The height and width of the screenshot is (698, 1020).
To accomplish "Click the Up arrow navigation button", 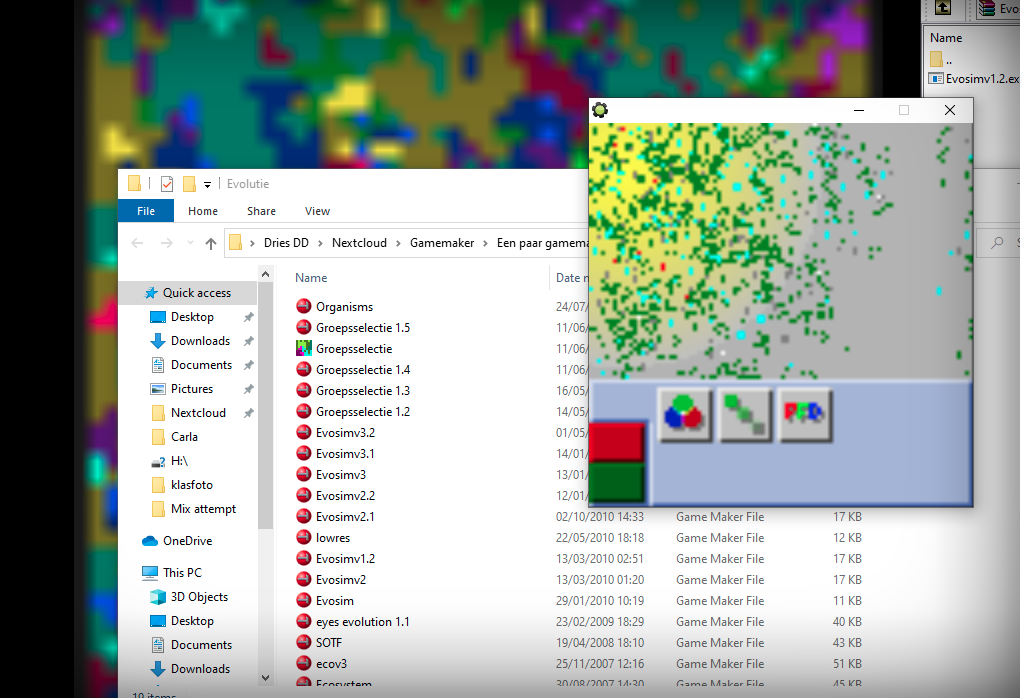I will [210, 243].
